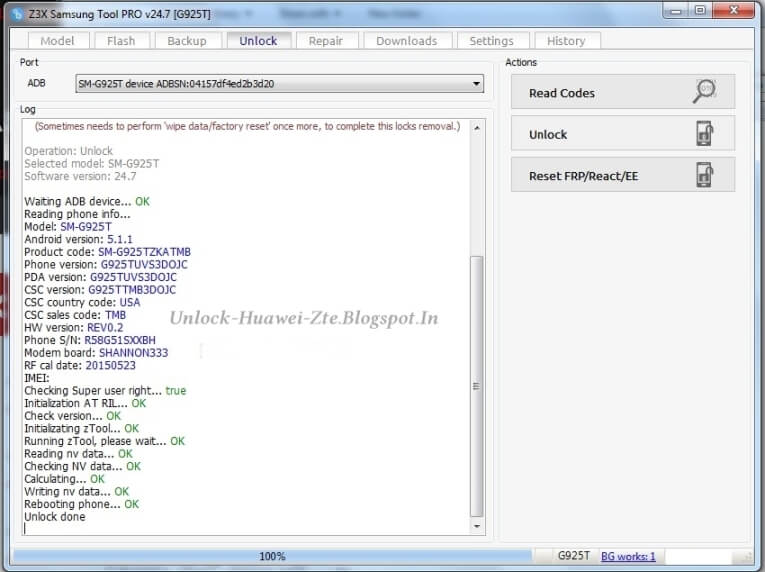Click the log vertical scrollbar thumb
Viewport: 765px width, 572px height.
(477, 386)
